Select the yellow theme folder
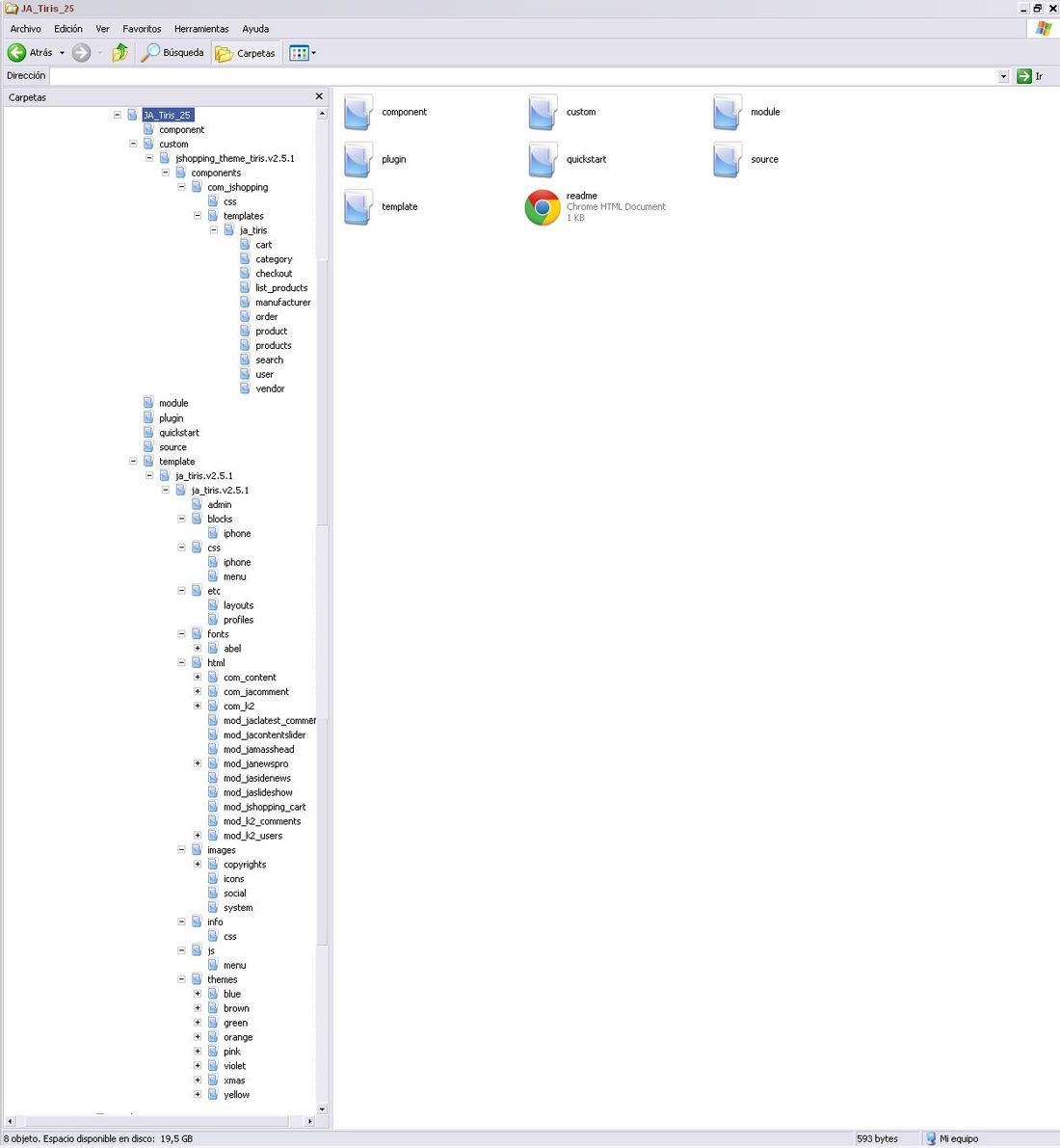This screenshot has width=1060, height=1148. click(236, 1095)
